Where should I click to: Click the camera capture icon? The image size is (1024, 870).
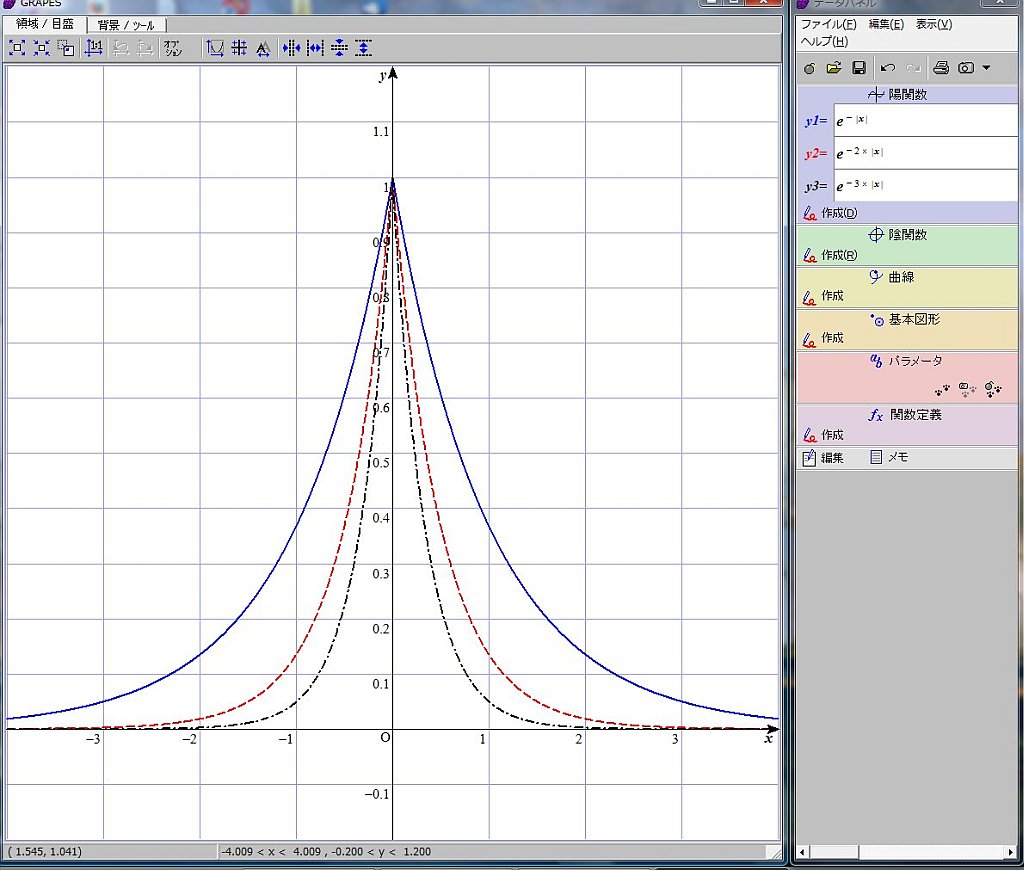(965, 68)
